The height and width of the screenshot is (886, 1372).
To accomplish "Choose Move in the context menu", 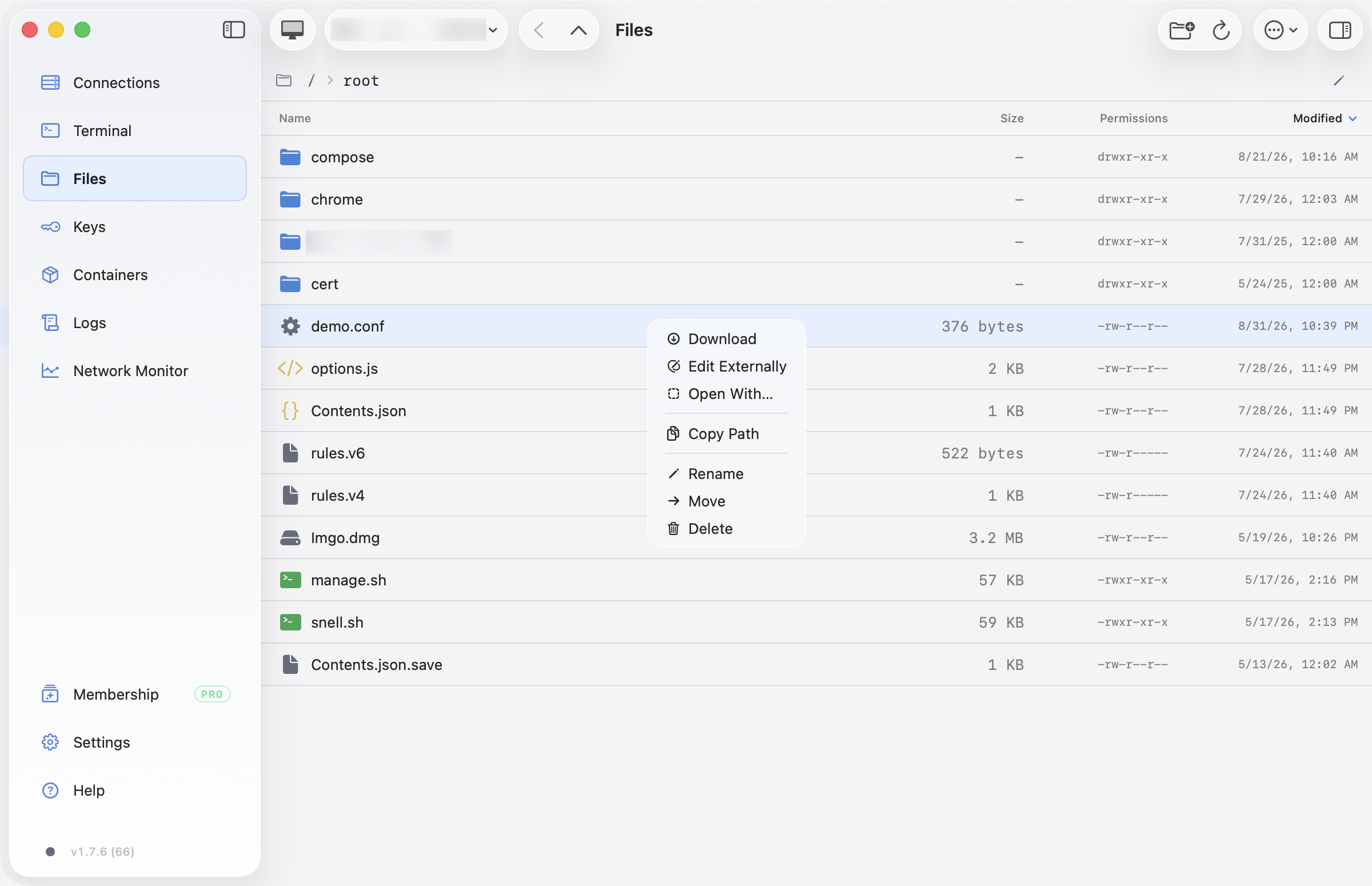I will (x=726, y=501).
